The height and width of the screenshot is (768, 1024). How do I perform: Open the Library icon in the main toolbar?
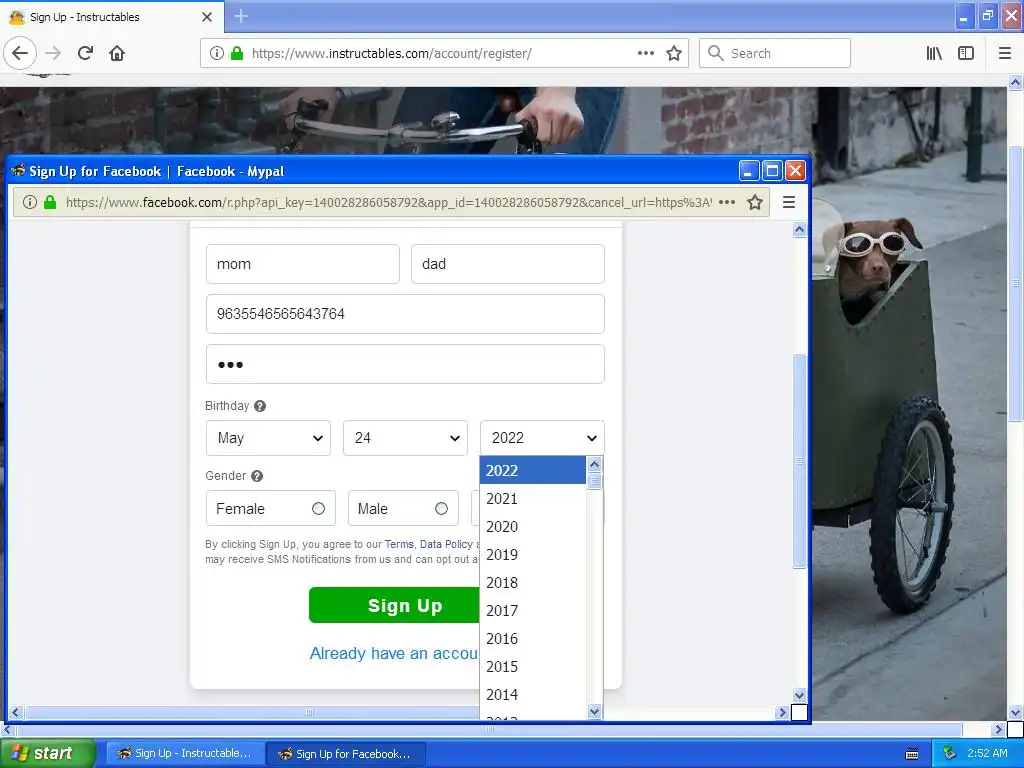[934, 53]
